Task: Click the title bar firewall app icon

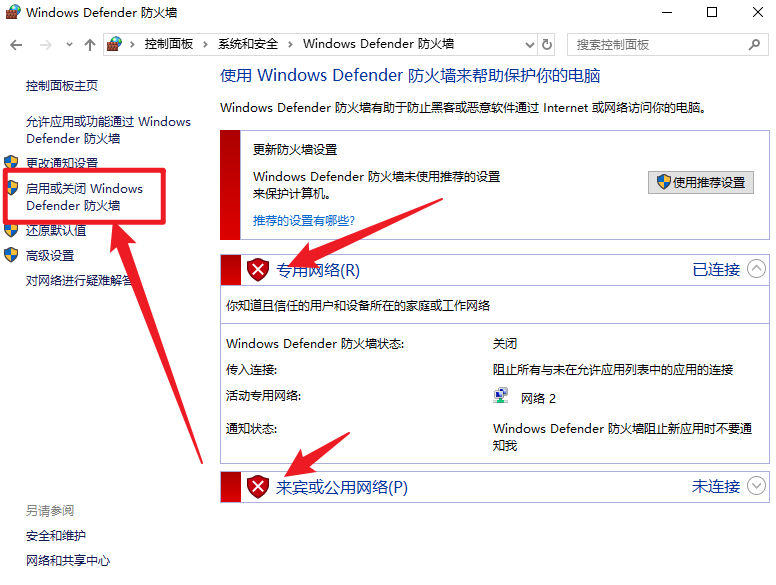Action: point(13,12)
